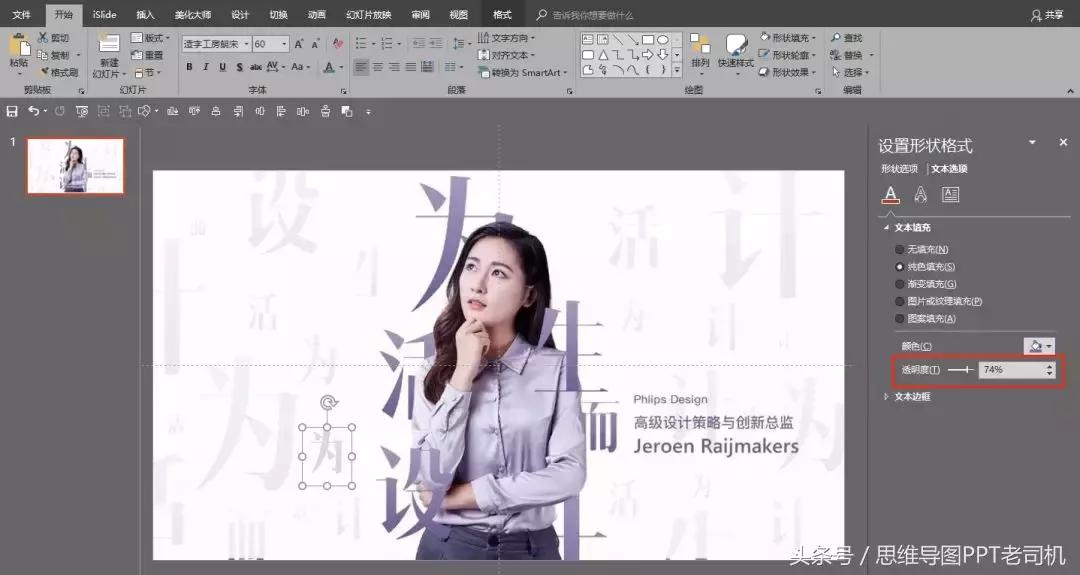Apply bold formatting with the B icon

click(189, 67)
